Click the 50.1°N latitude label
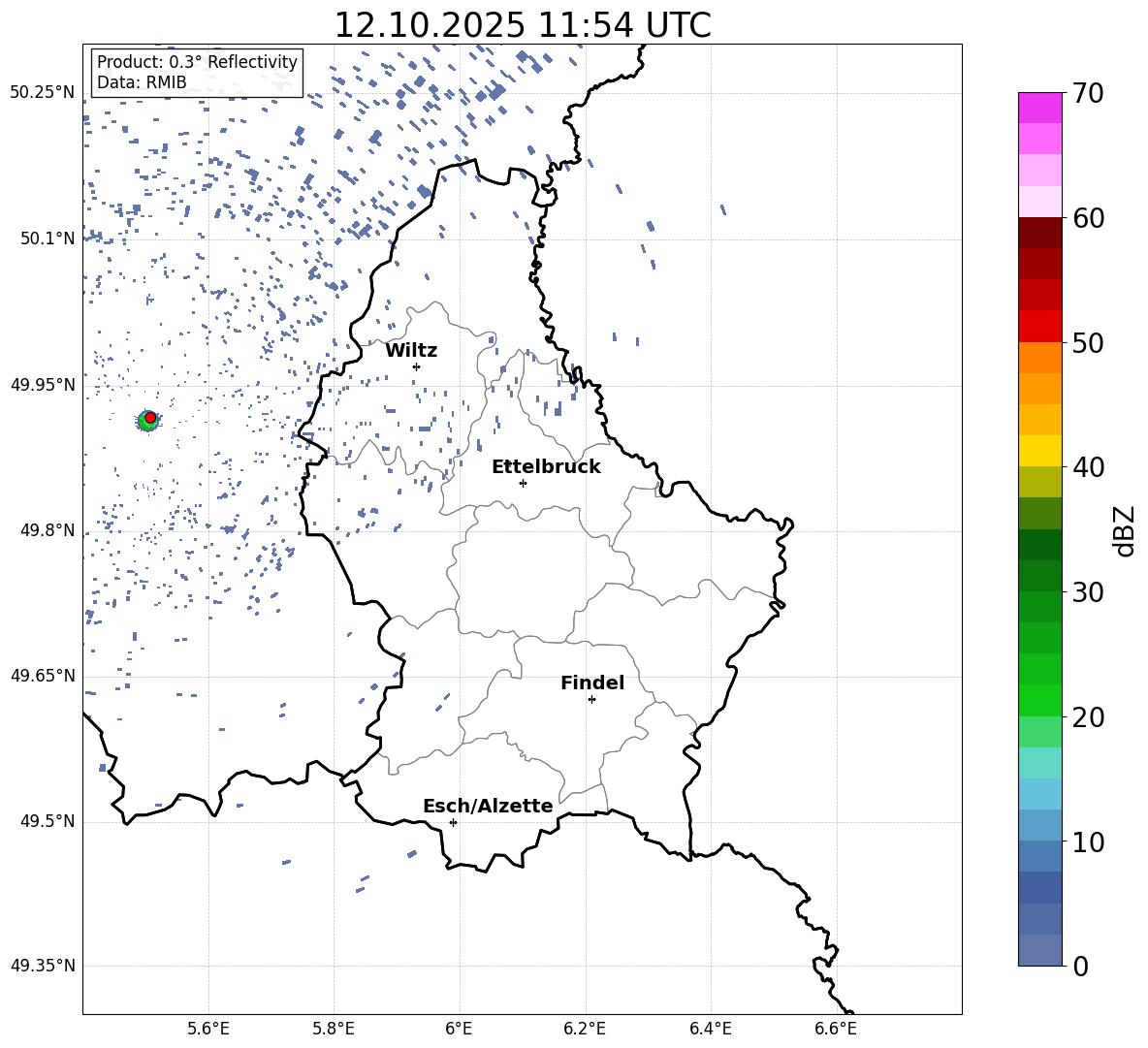The width and height of the screenshot is (1148, 1048). [x=48, y=238]
